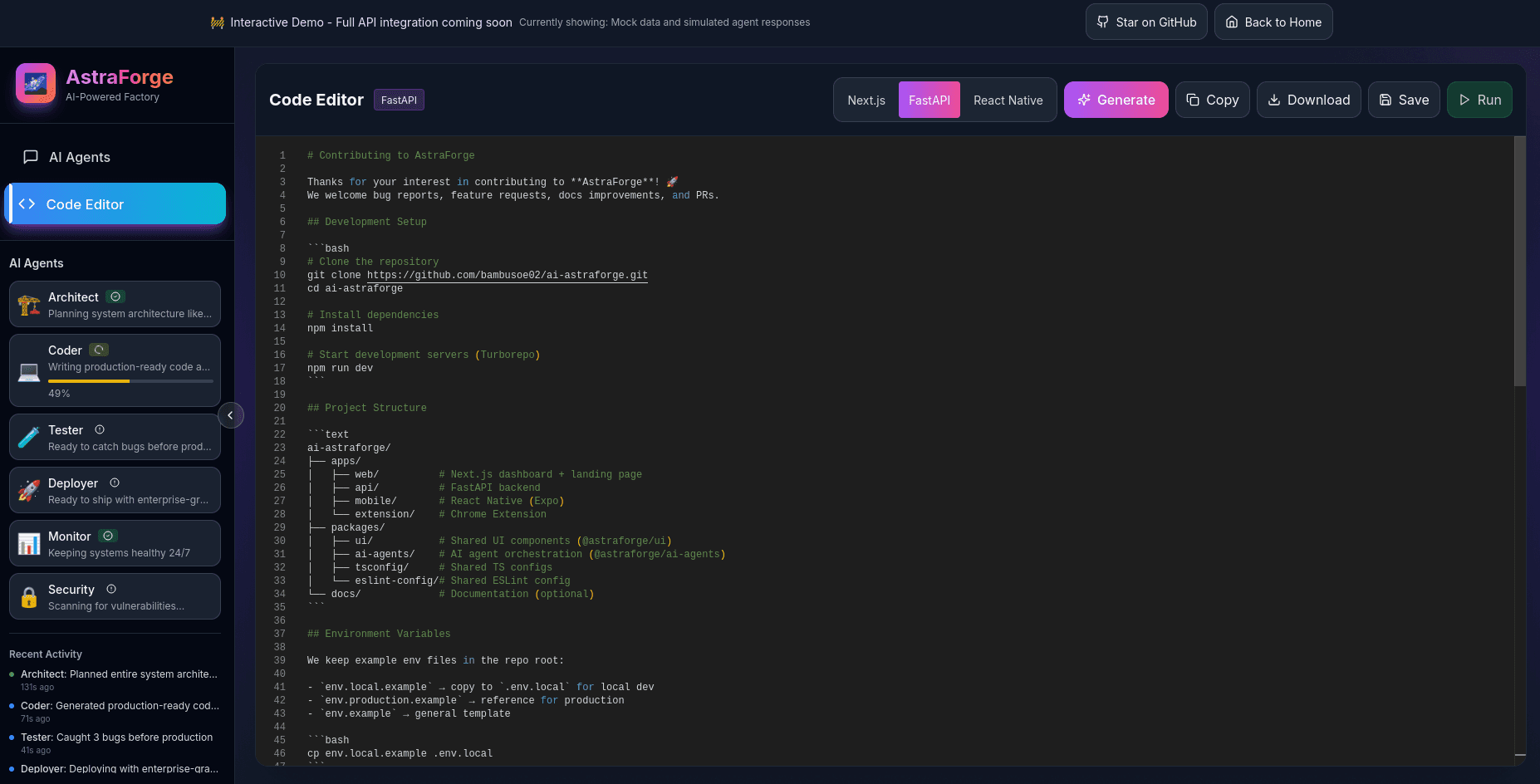Open the GitHub repository URL in the code
The image size is (1540, 784).
pos(507,275)
